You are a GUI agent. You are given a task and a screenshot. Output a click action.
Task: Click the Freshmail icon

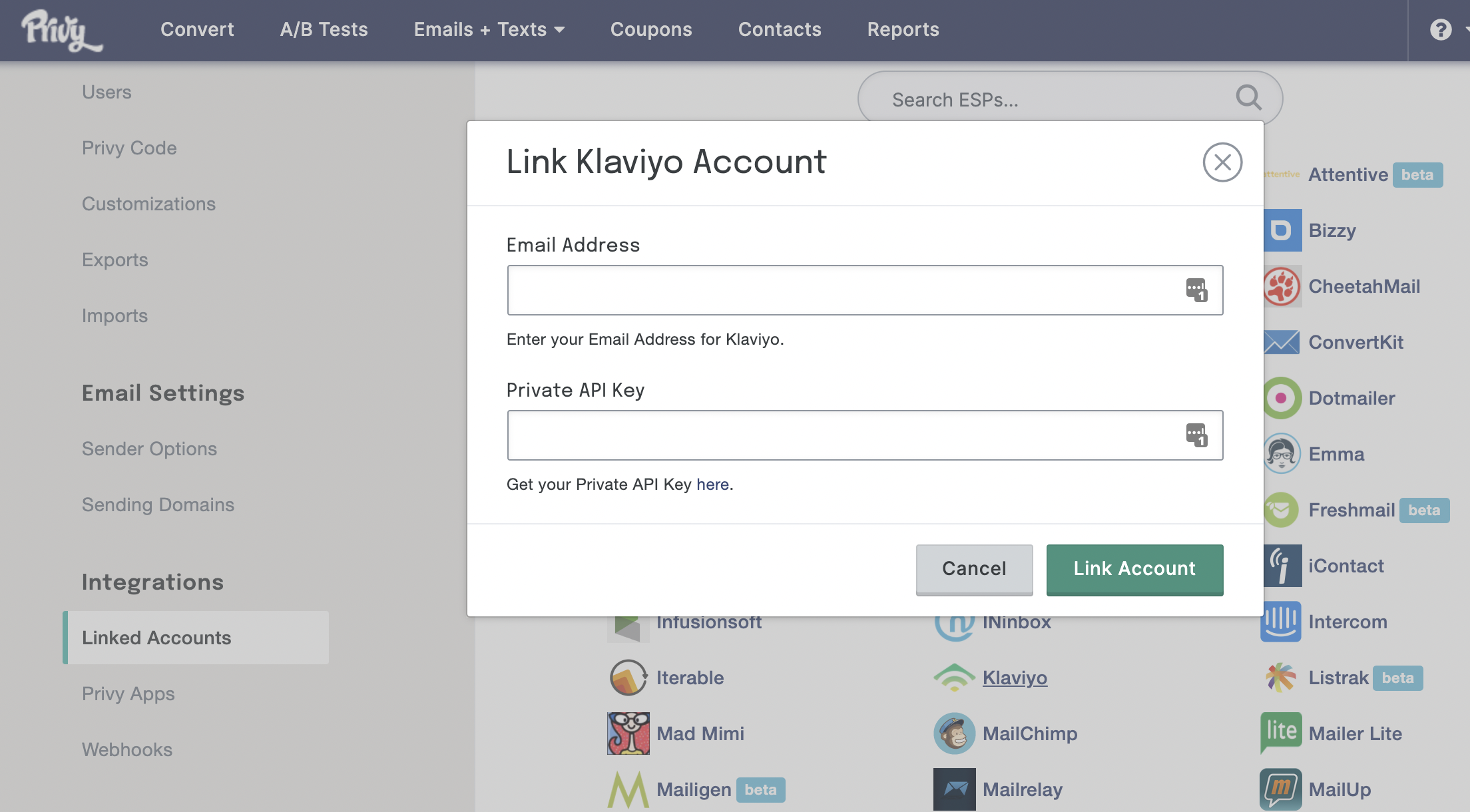tap(1282, 510)
